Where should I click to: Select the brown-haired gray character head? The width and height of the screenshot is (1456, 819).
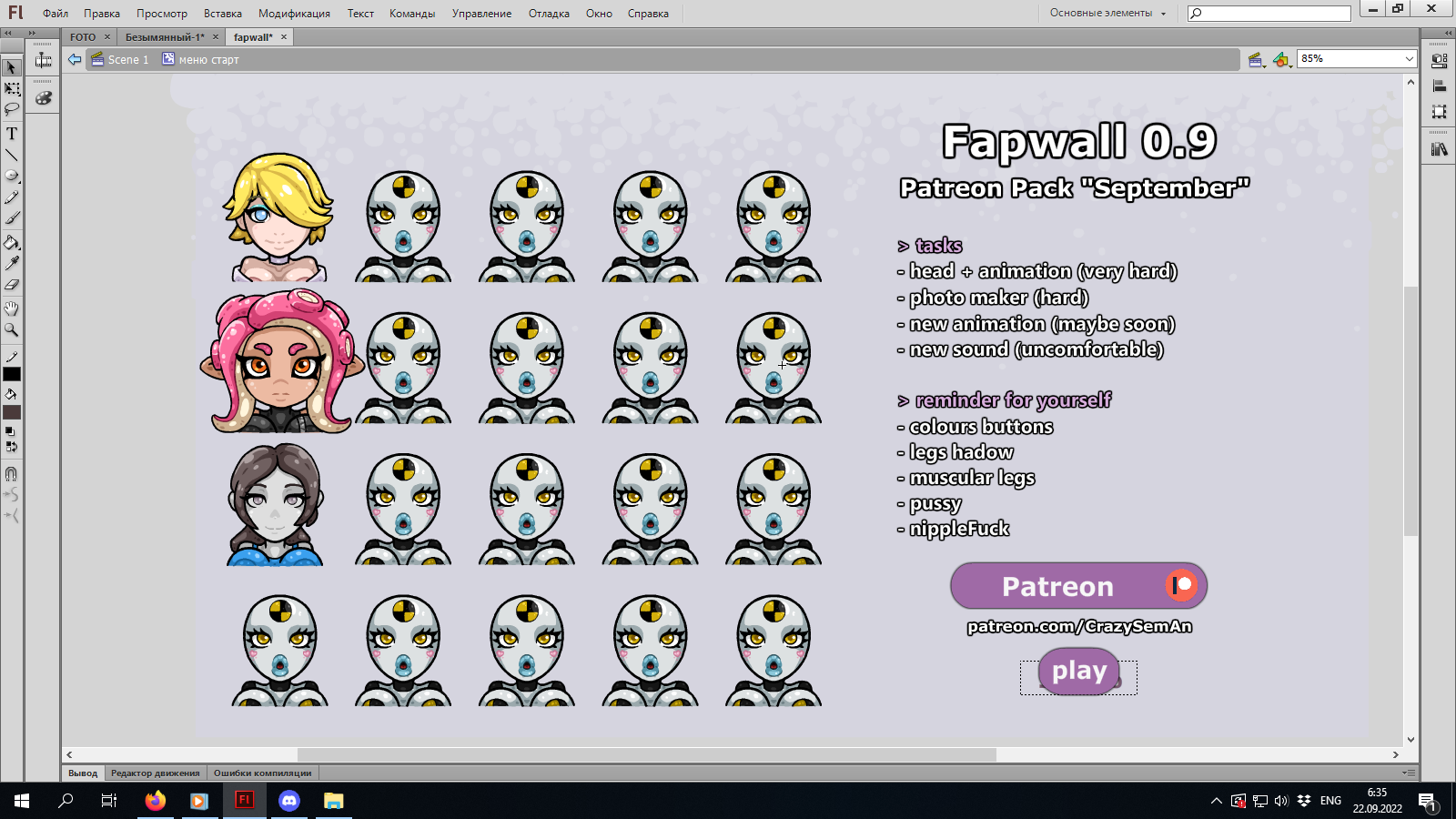click(x=276, y=505)
